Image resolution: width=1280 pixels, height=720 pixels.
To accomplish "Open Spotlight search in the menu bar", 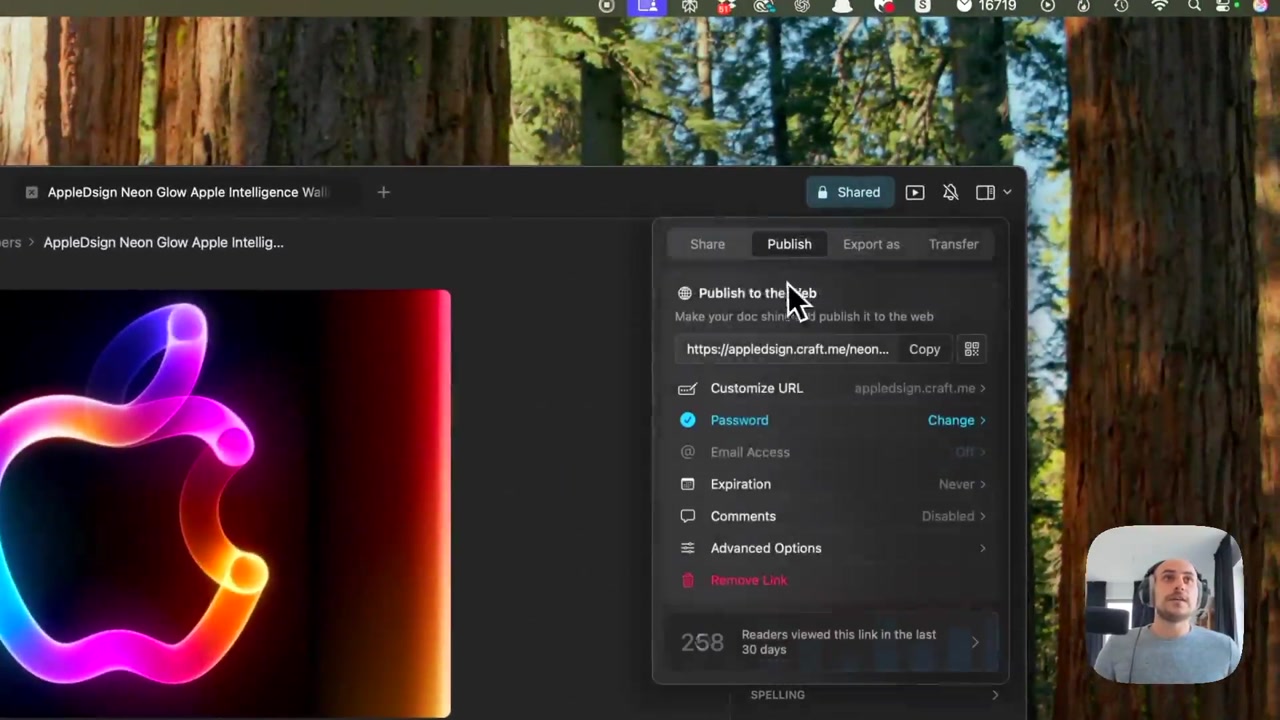I will click(x=1194, y=6).
